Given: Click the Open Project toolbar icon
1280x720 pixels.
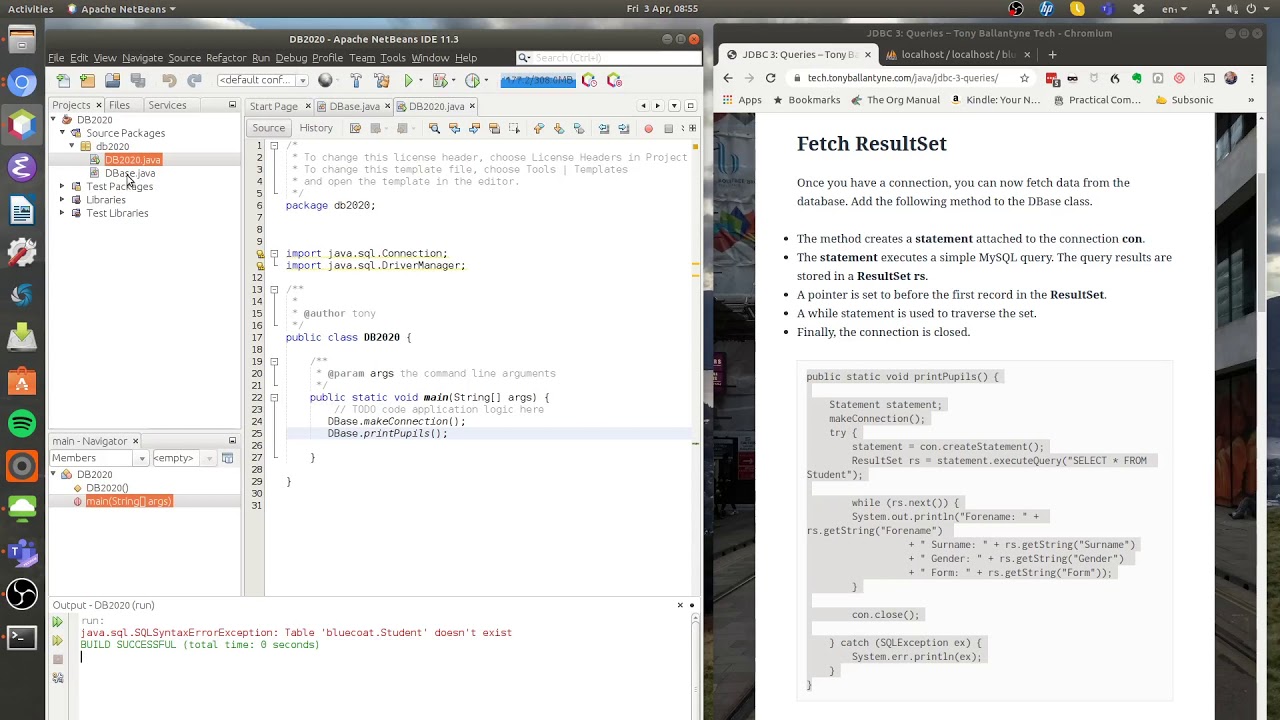Looking at the screenshot, I should tap(113, 80).
